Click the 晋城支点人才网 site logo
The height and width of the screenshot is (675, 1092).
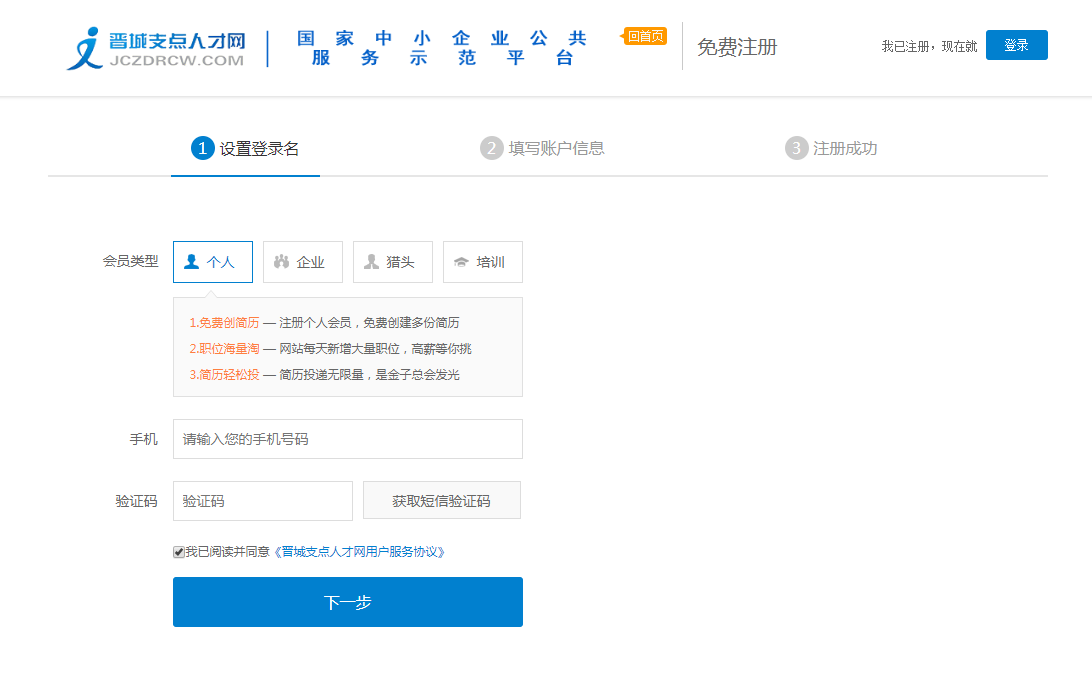(155, 48)
